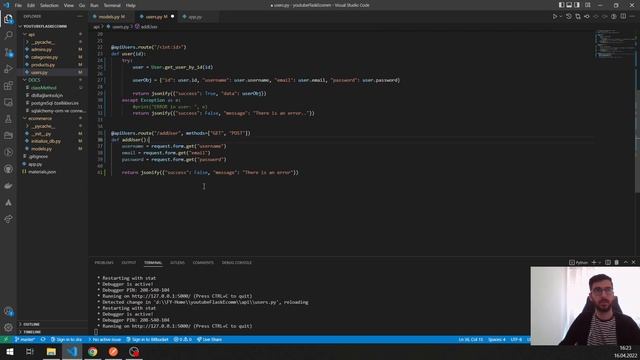640x360 pixels.
Task: Click the code minimap
Action: (615, 43)
